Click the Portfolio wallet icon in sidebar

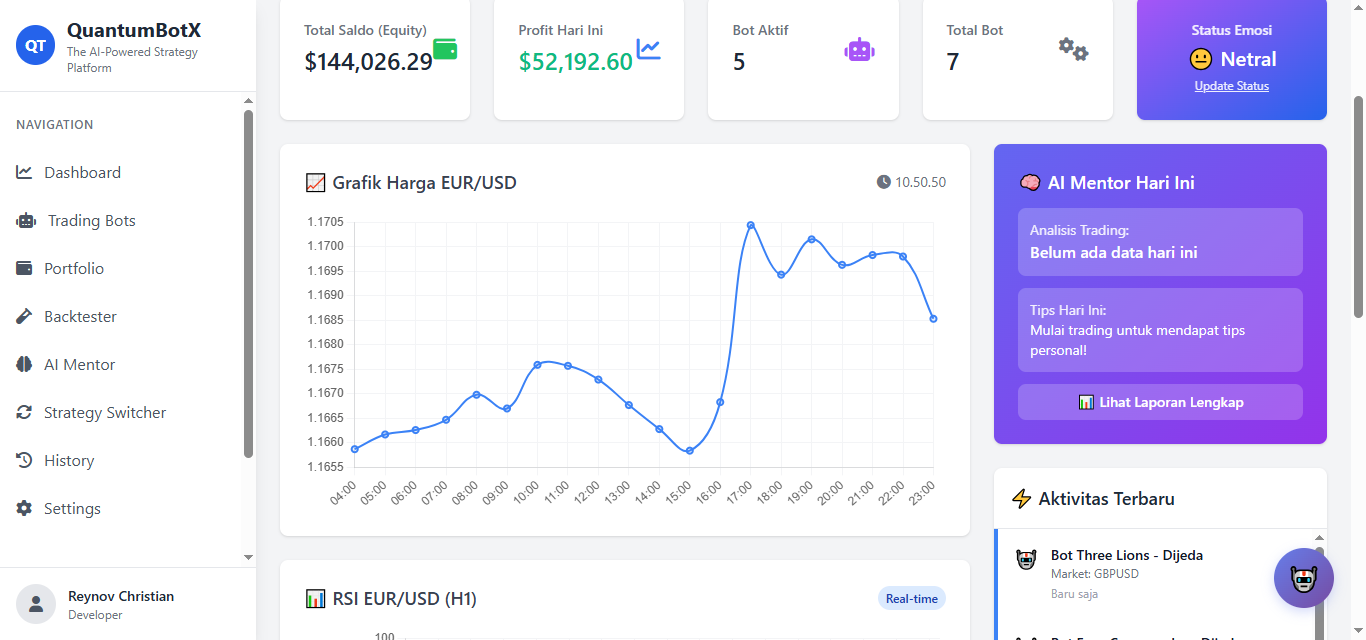[x=25, y=268]
